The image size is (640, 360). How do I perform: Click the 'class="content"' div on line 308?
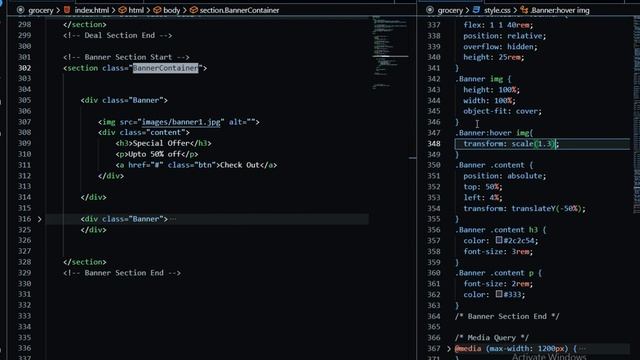coord(144,133)
